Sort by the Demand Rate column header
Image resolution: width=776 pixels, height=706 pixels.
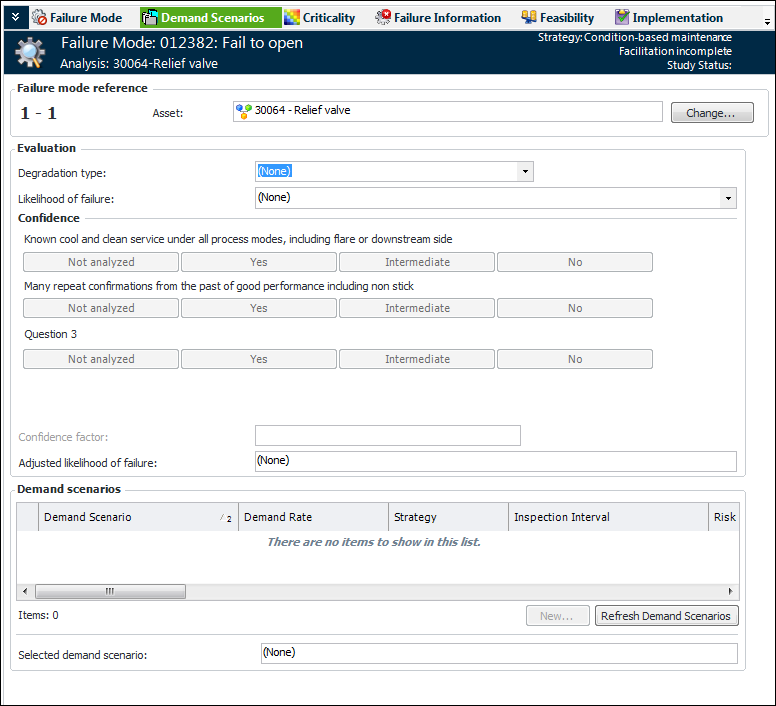click(x=313, y=517)
